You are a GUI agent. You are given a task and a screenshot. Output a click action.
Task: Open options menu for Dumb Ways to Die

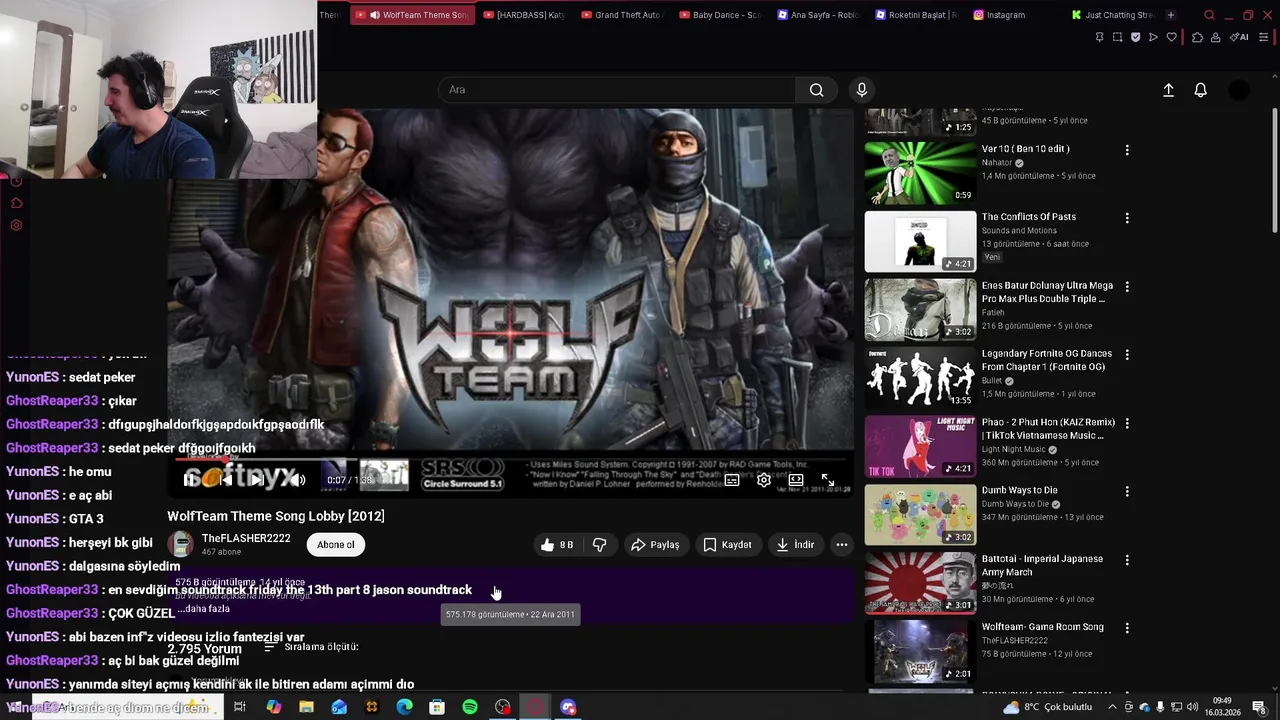pyautogui.click(x=1127, y=492)
